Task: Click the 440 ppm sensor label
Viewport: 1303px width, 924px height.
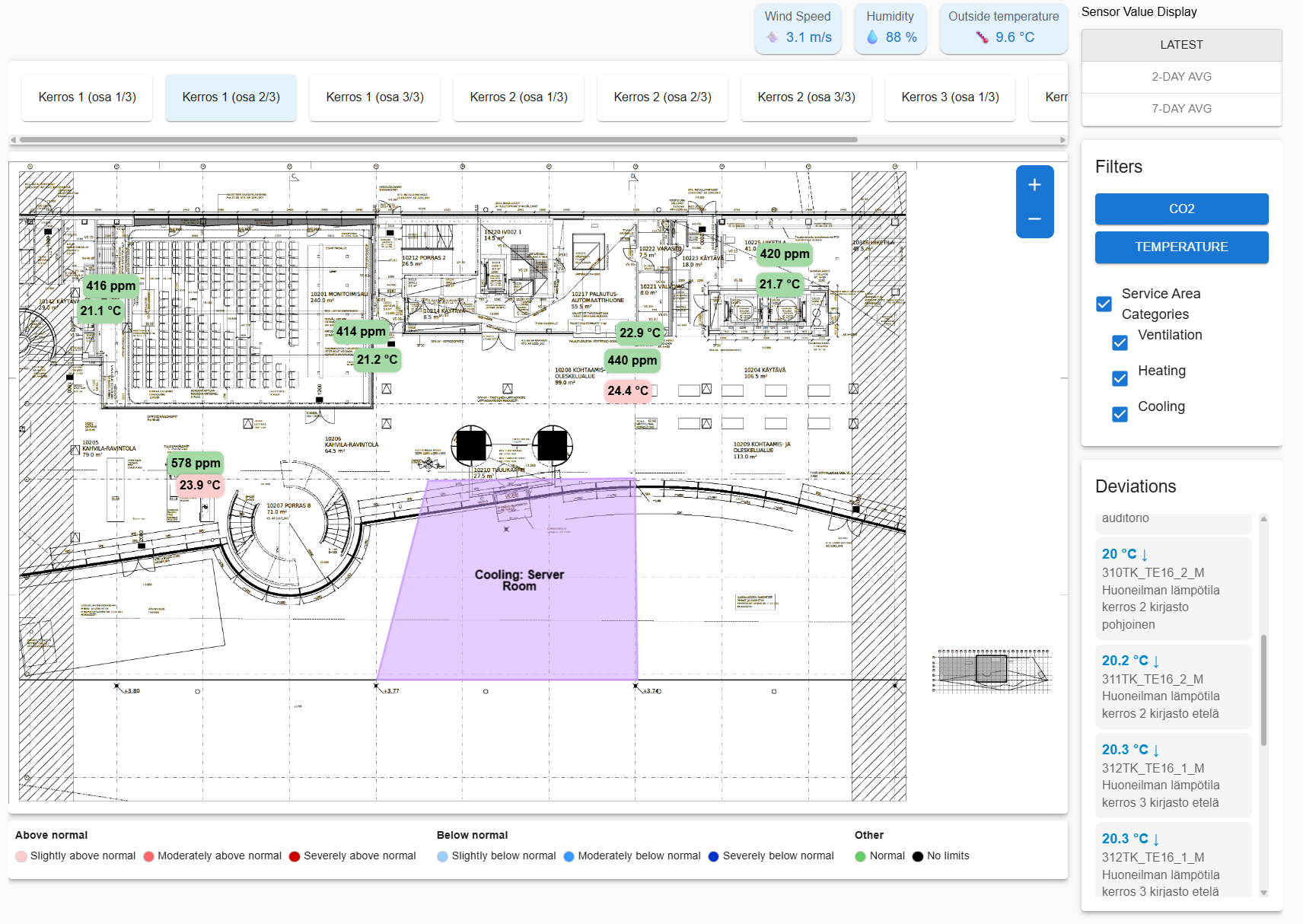Action: click(632, 361)
